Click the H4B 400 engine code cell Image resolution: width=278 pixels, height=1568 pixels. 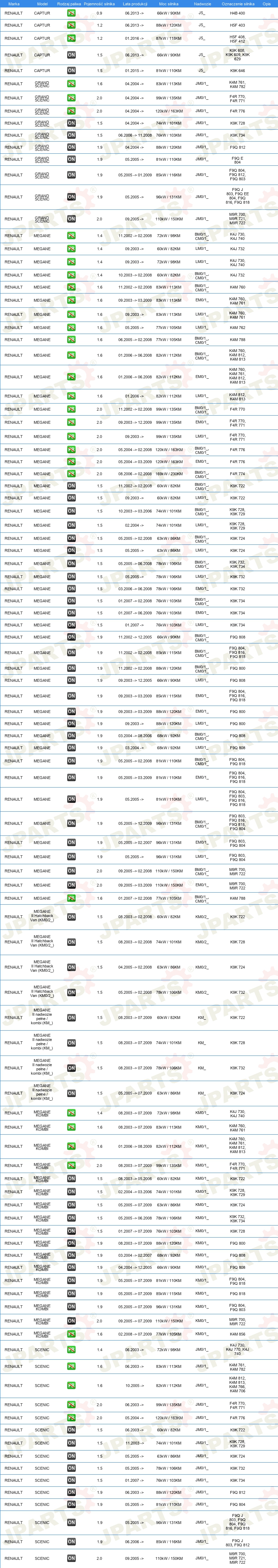click(237, 13)
